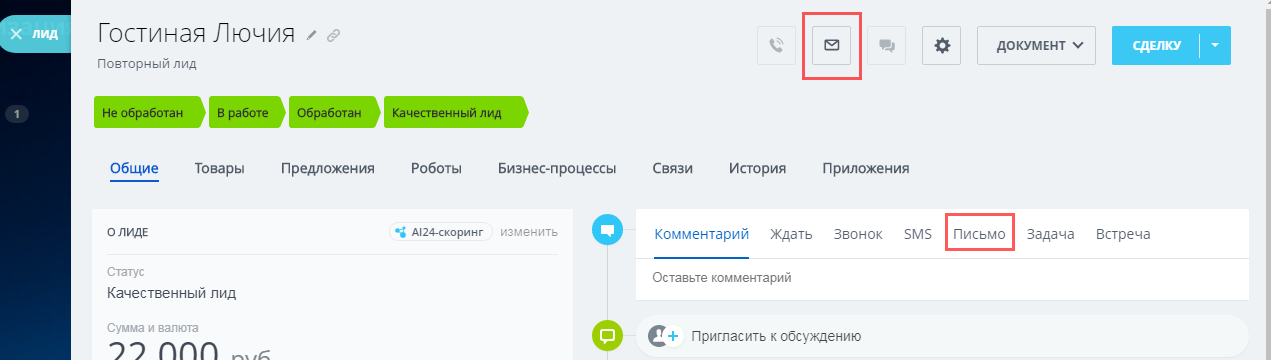Screen dimensions: 1271x360
Task: Select Задача activity tab
Action: (x=1051, y=234)
